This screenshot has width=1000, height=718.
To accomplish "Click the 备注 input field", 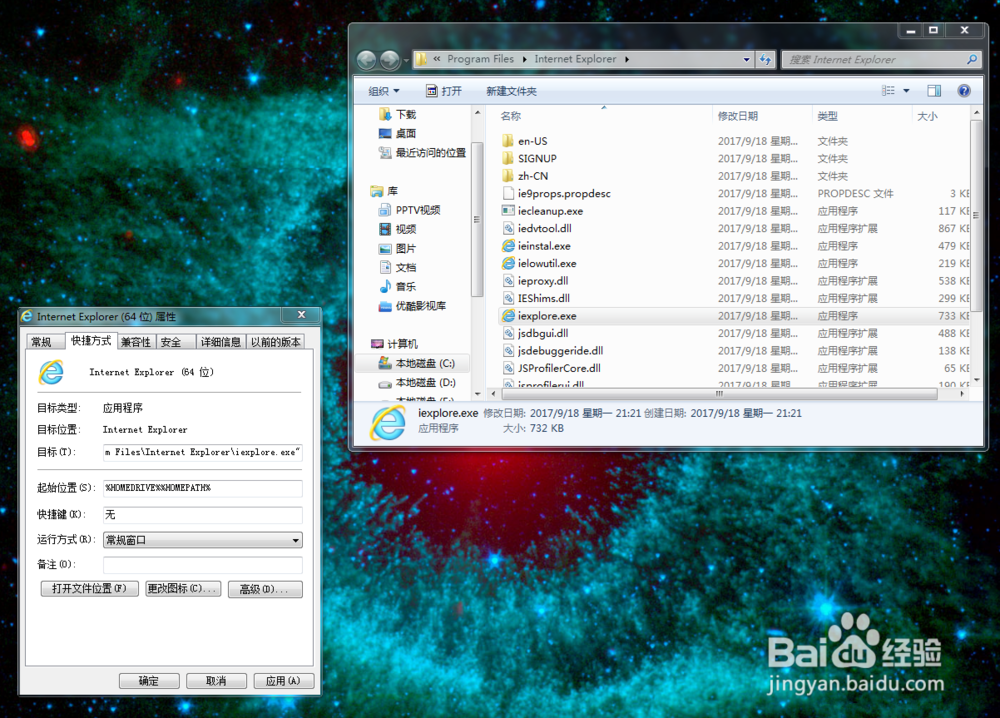I will pos(203,564).
